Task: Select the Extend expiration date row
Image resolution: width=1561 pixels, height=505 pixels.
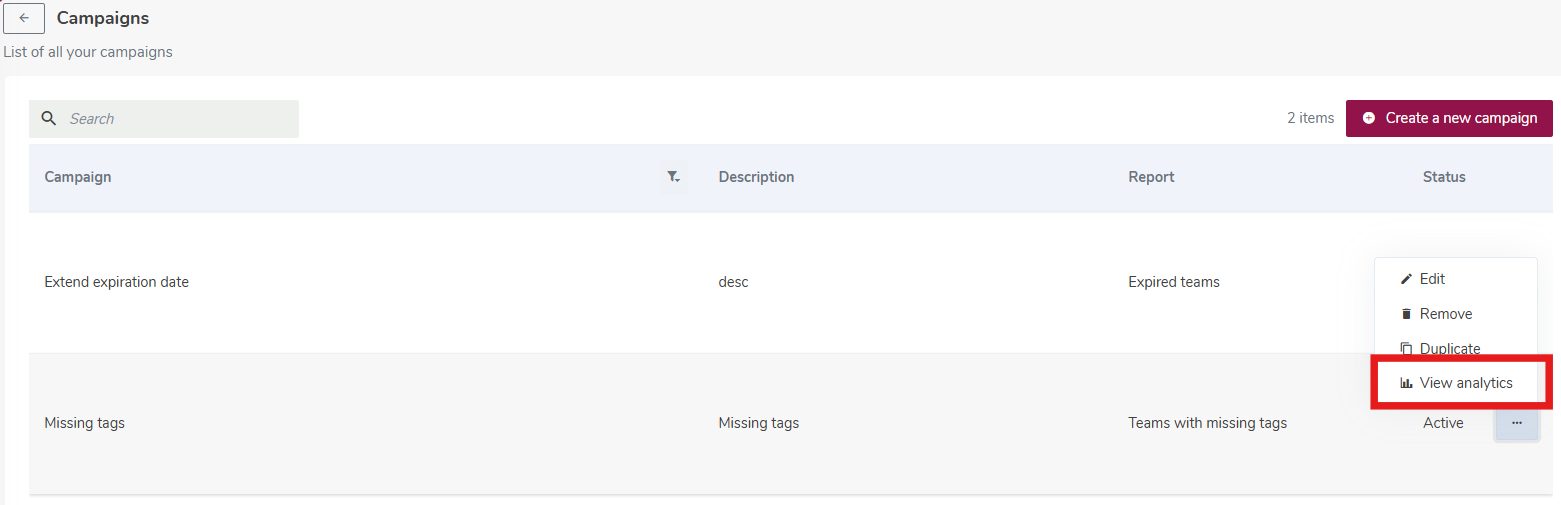Action: 791,282
